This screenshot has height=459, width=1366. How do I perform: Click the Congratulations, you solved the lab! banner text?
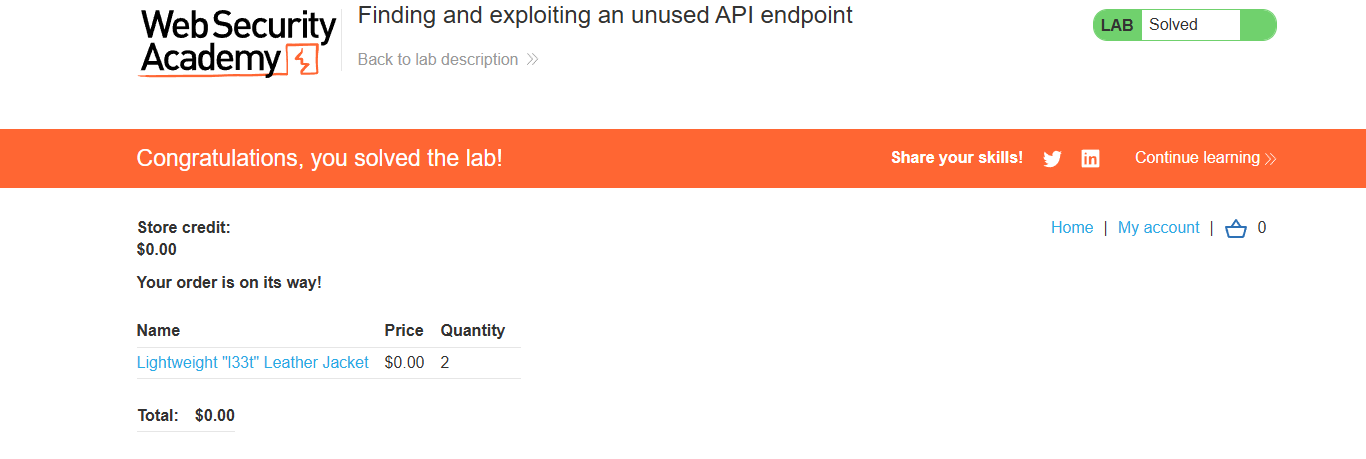click(x=319, y=158)
